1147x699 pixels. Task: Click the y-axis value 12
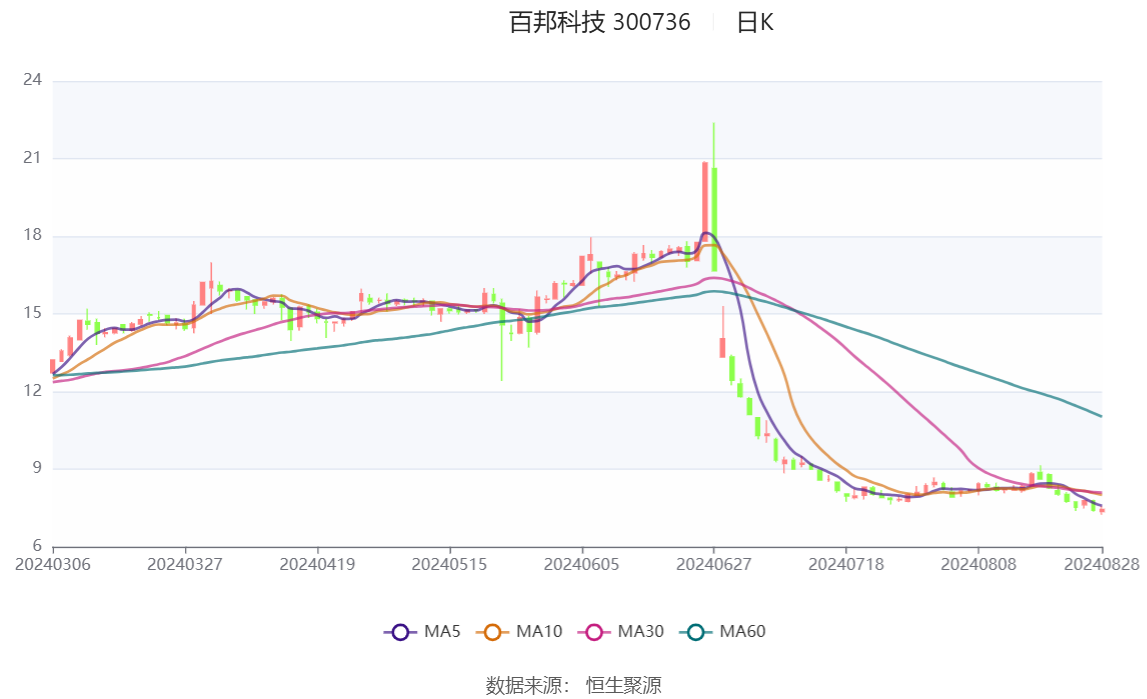[32, 390]
